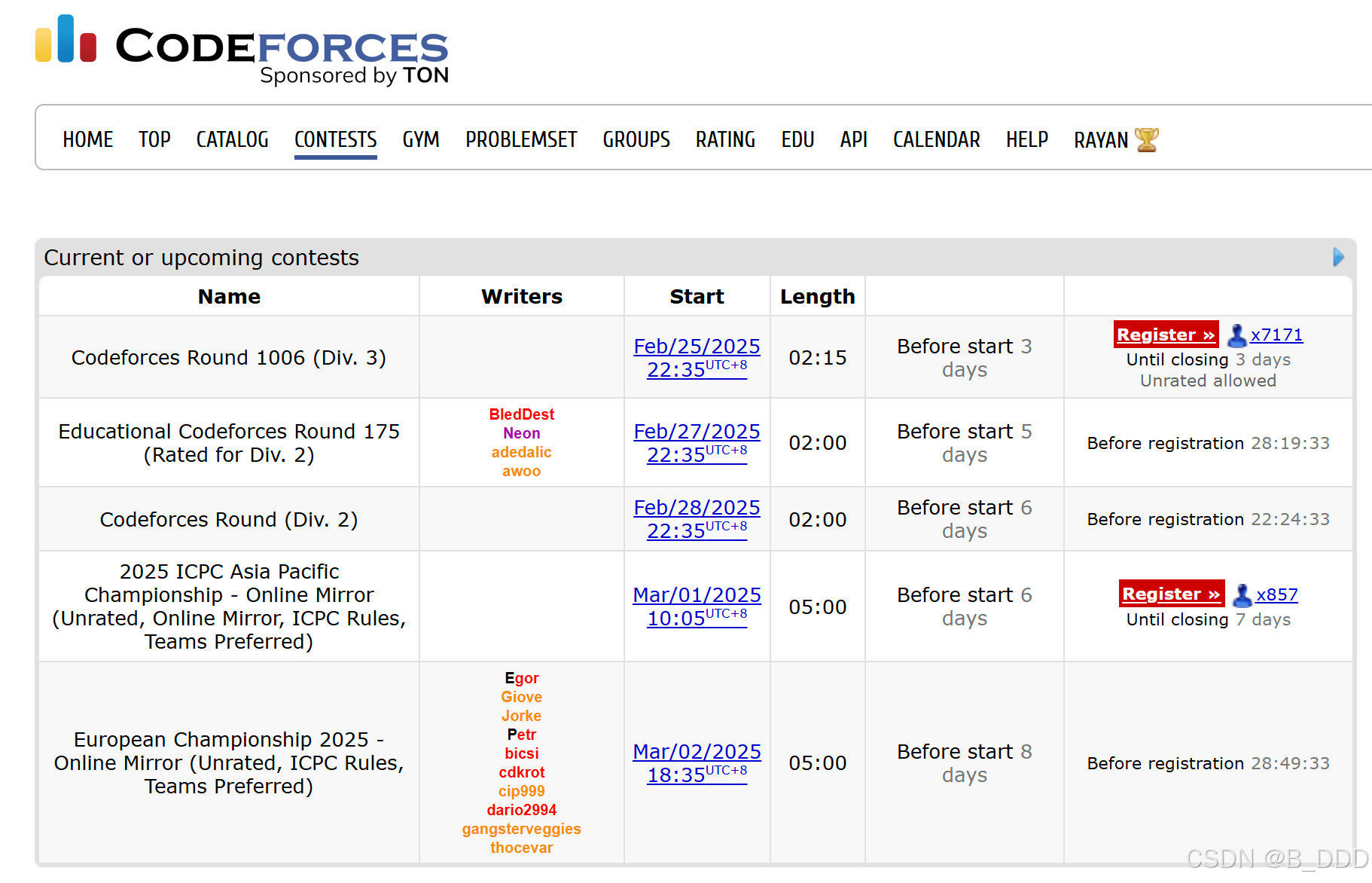Open the PROBLEMSET page

coord(521,139)
